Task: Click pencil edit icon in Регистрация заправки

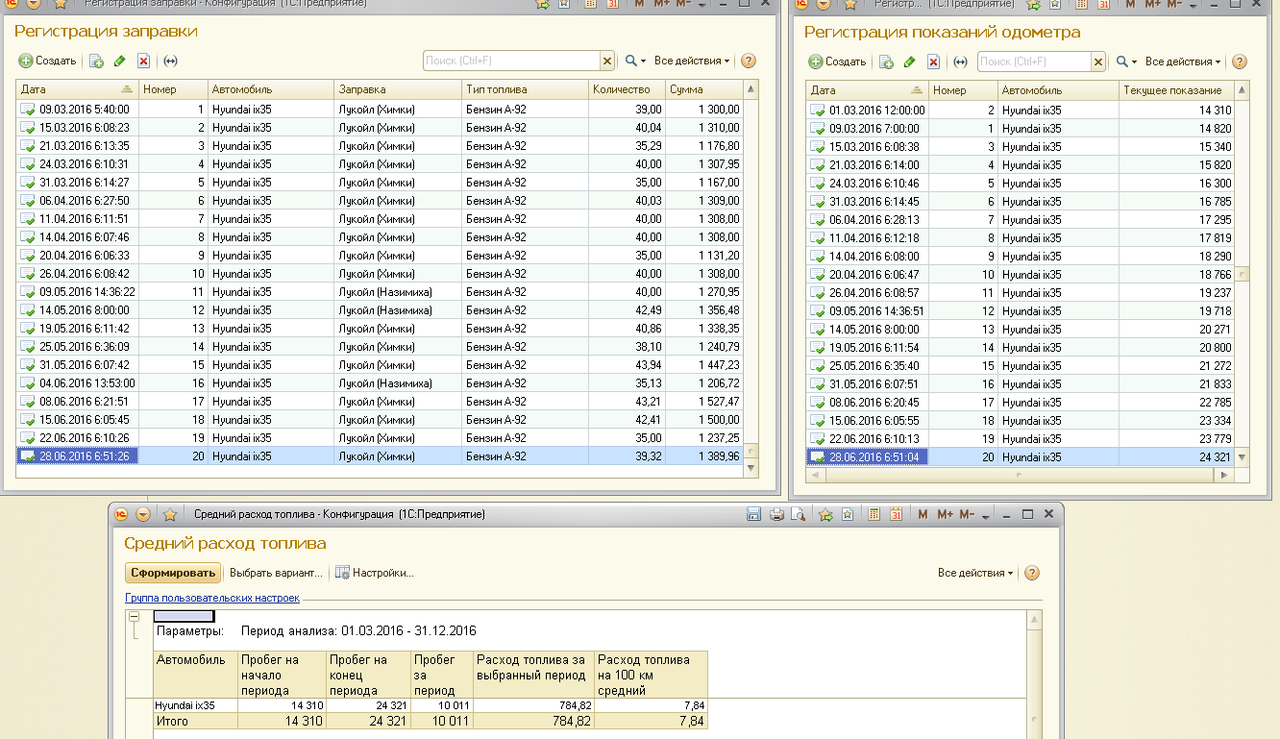Action: (x=120, y=61)
